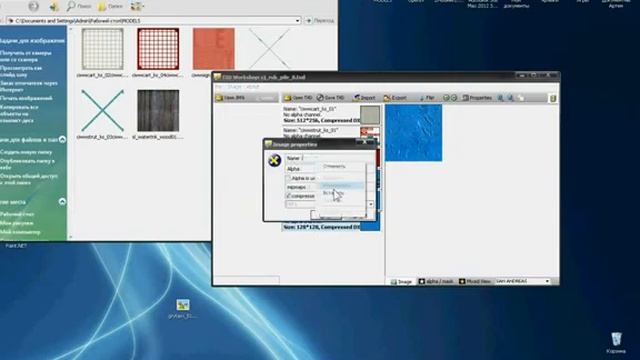Click Папки folders button in Explorer

click(111, 6)
